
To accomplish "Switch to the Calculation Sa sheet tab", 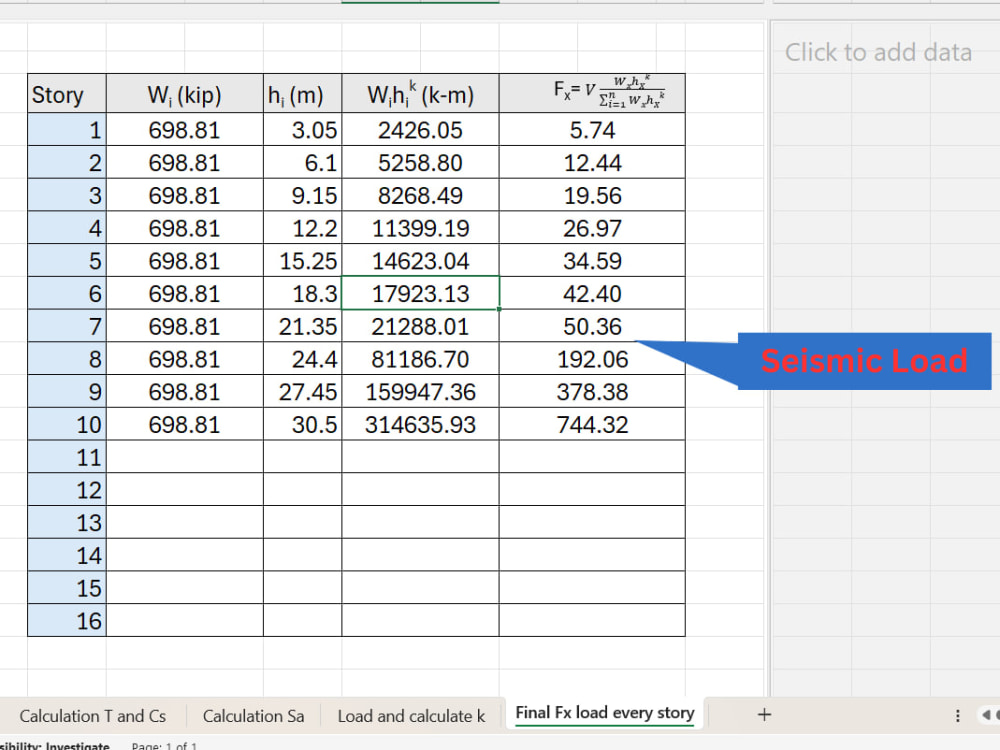I will [253, 716].
